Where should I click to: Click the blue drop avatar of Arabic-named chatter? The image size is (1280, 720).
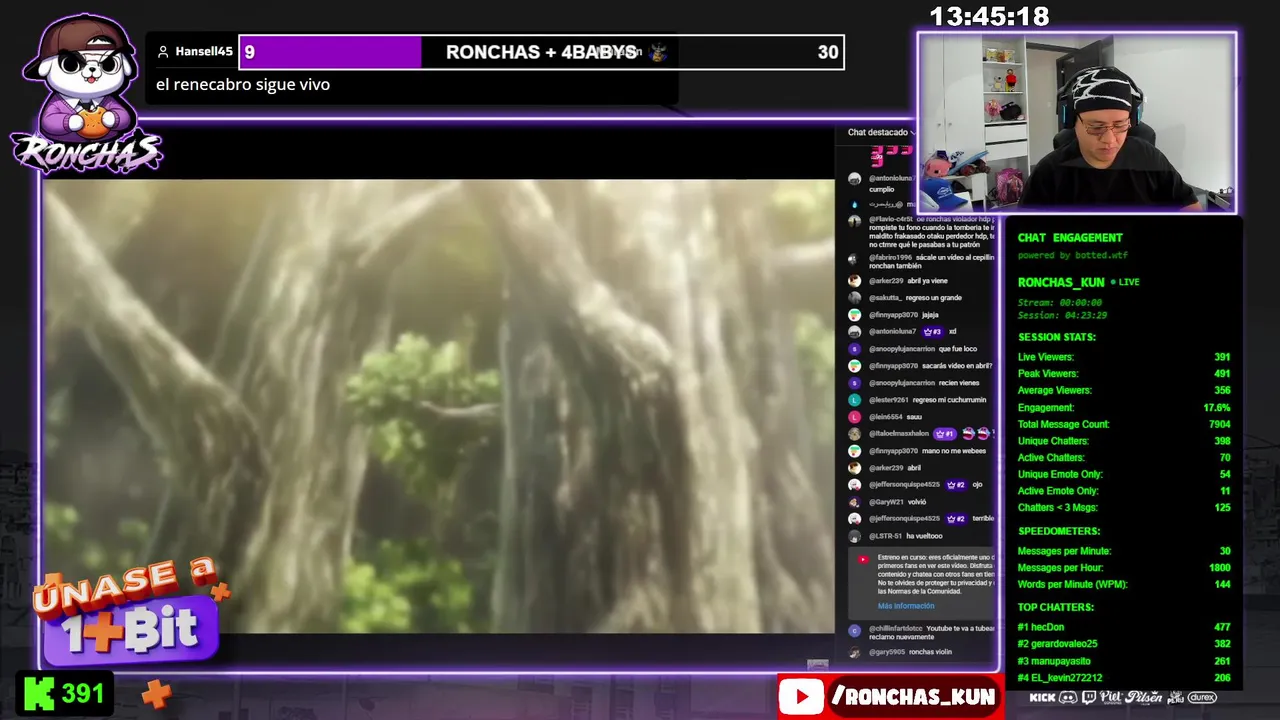854,204
